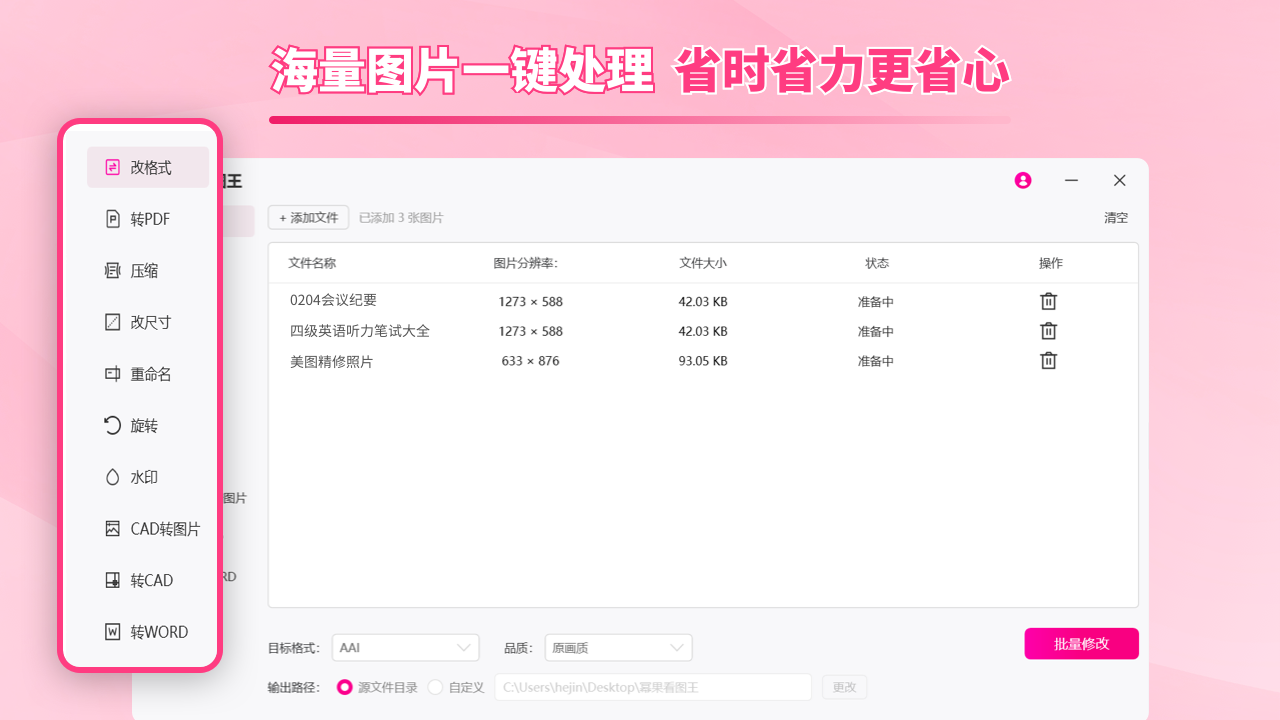Open the 转WORD converter

click(x=151, y=631)
